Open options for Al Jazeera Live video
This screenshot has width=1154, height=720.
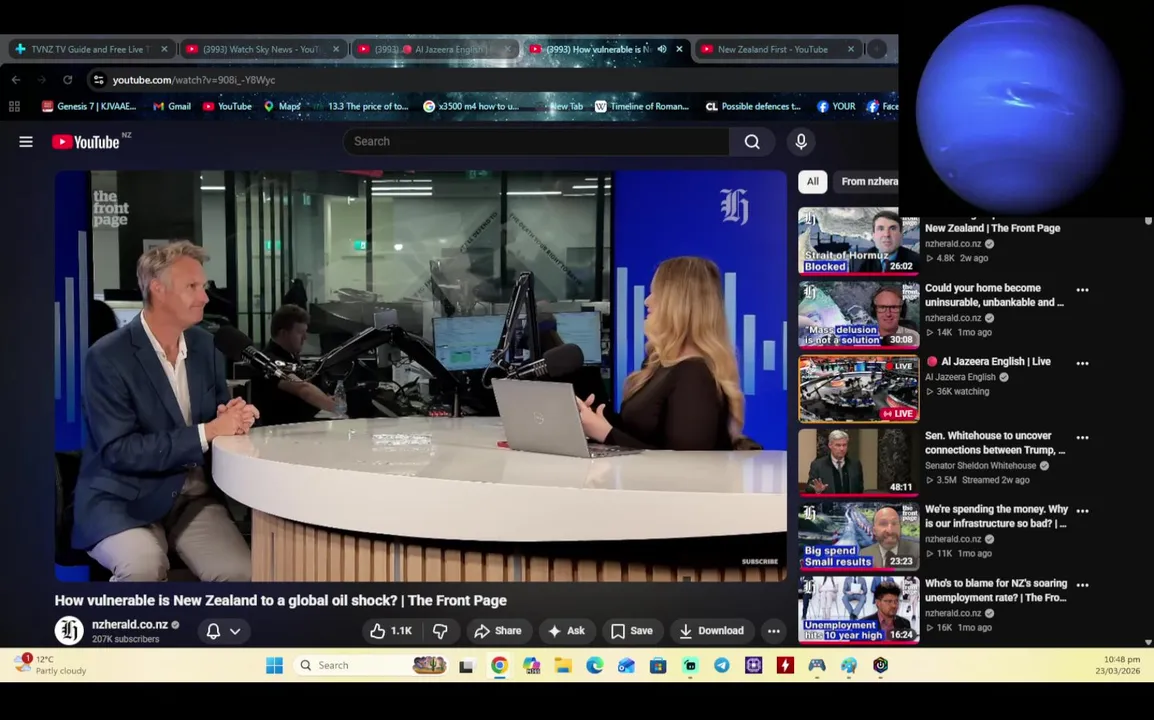[1082, 363]
